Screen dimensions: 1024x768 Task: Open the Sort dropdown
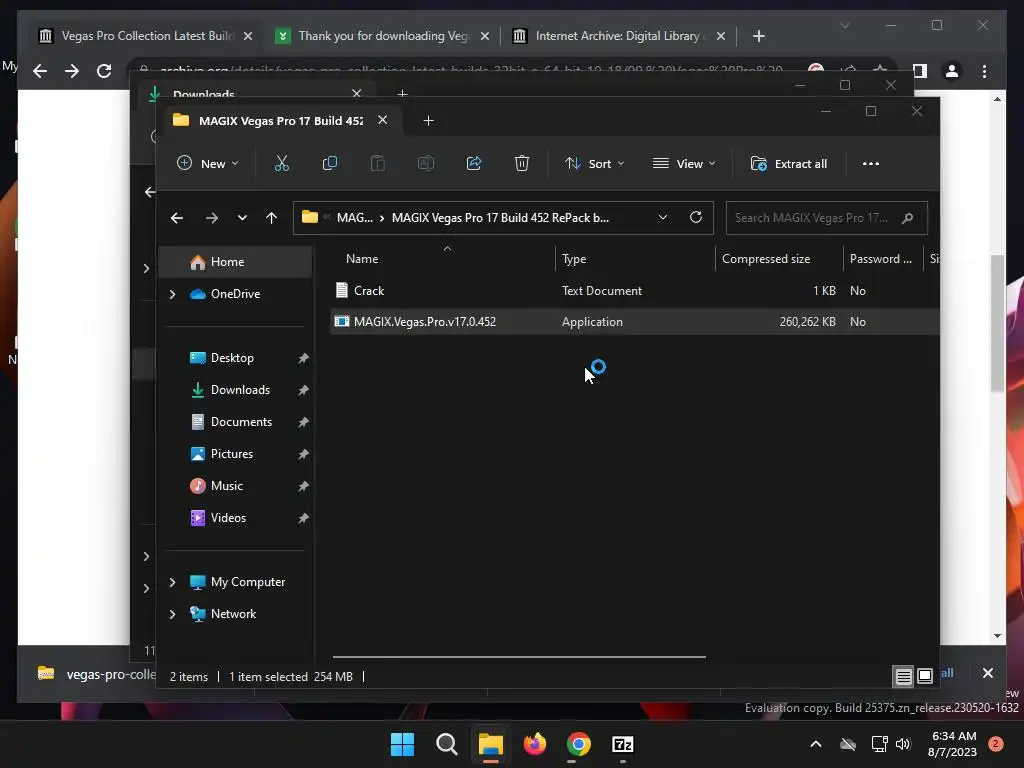pos(594,163)
